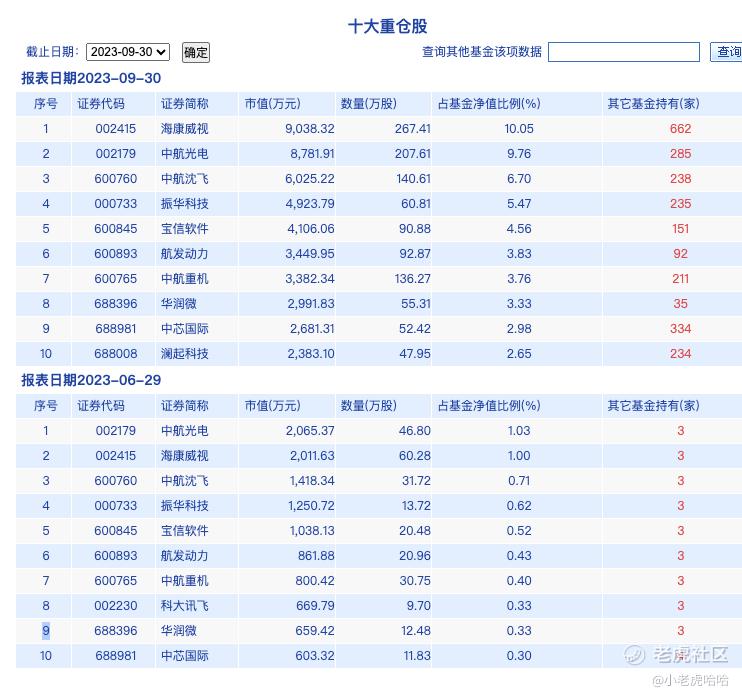Click other-funds count 234 for 澜起科技
742x697 pixels.
(x=680, y=354)
